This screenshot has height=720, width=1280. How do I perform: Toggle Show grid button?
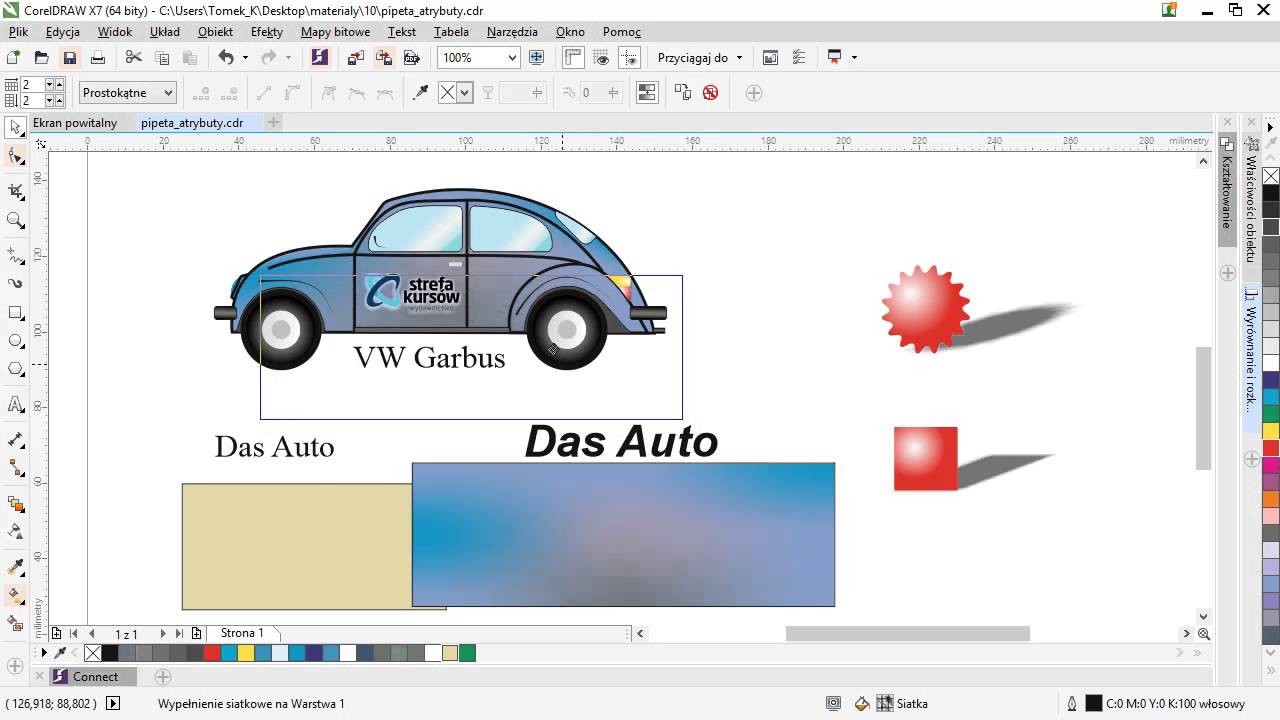pyautogui.click(x=602, y=58)
